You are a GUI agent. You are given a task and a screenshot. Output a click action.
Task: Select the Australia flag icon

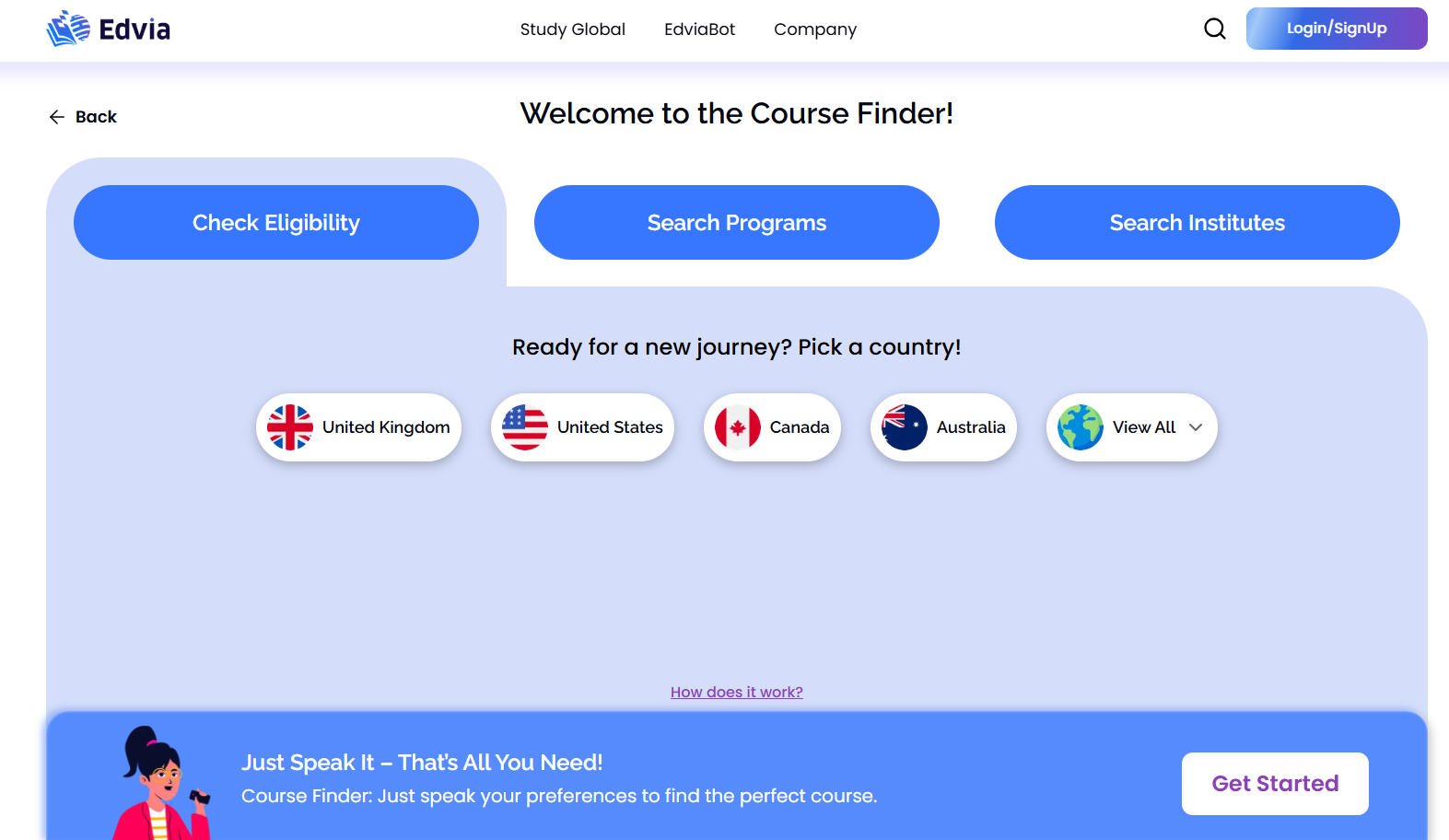point(904,426)
